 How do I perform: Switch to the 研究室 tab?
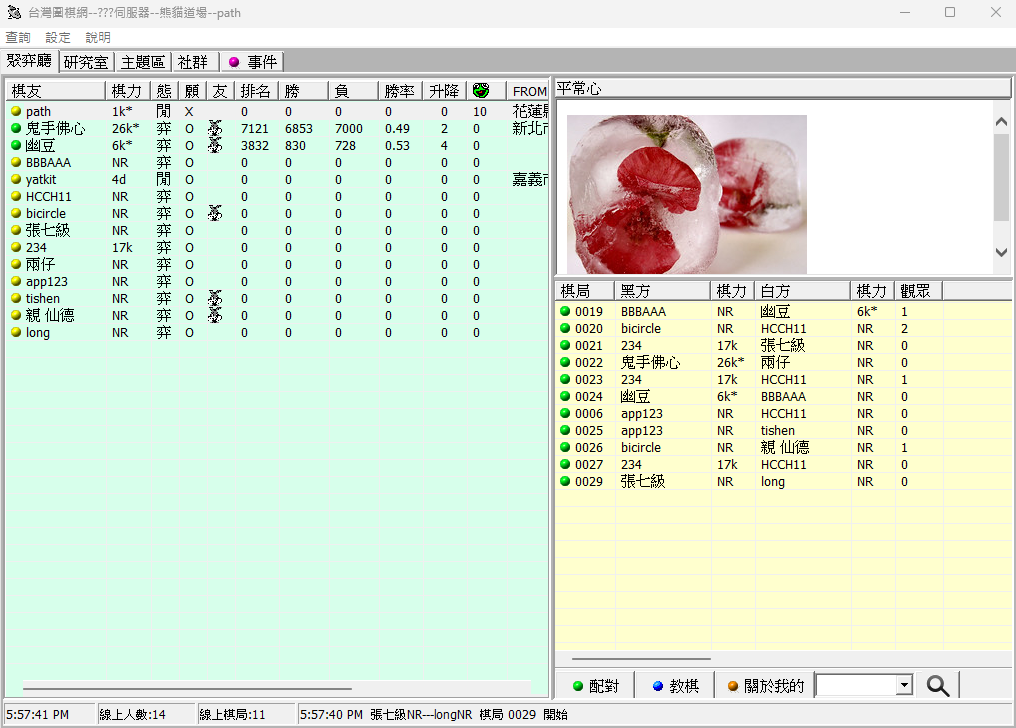click(x=87, y=62)
